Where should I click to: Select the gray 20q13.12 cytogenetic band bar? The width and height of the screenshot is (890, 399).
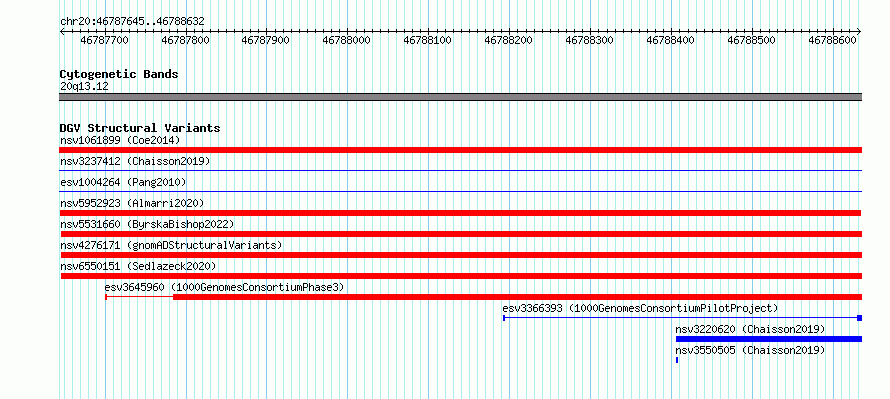point(460,97)
